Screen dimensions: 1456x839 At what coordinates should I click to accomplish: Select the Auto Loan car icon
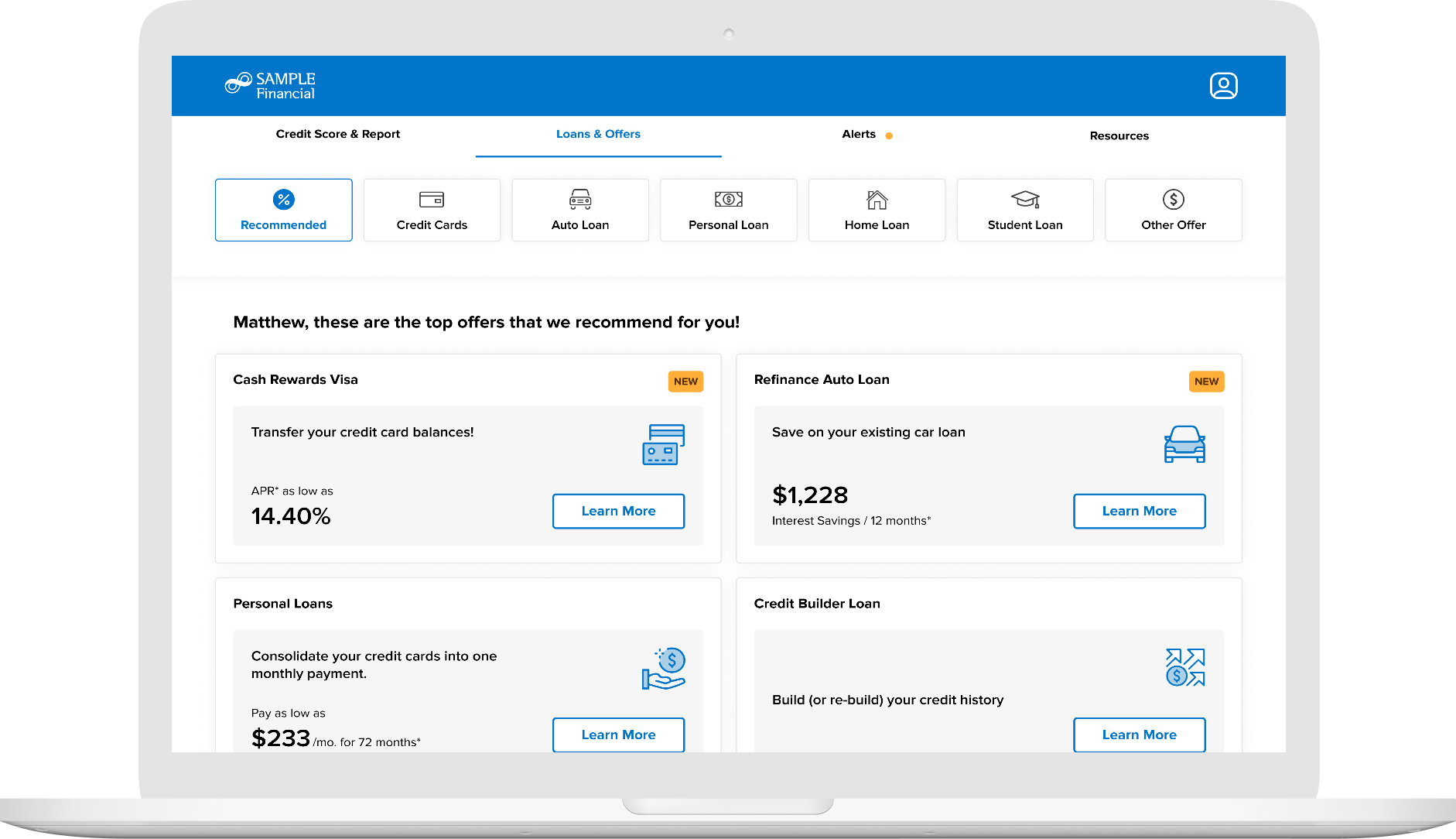[x=580, y=200]
